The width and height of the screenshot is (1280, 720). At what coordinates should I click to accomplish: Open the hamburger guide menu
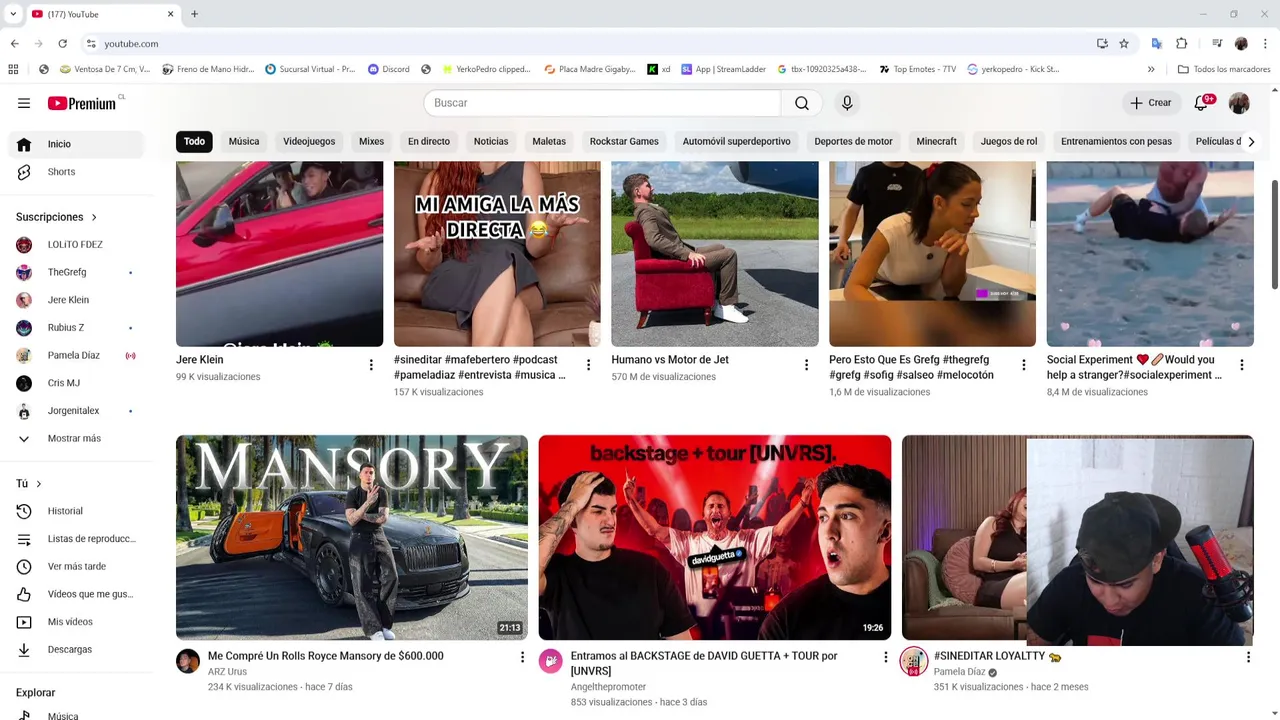[x=24, y=103]
